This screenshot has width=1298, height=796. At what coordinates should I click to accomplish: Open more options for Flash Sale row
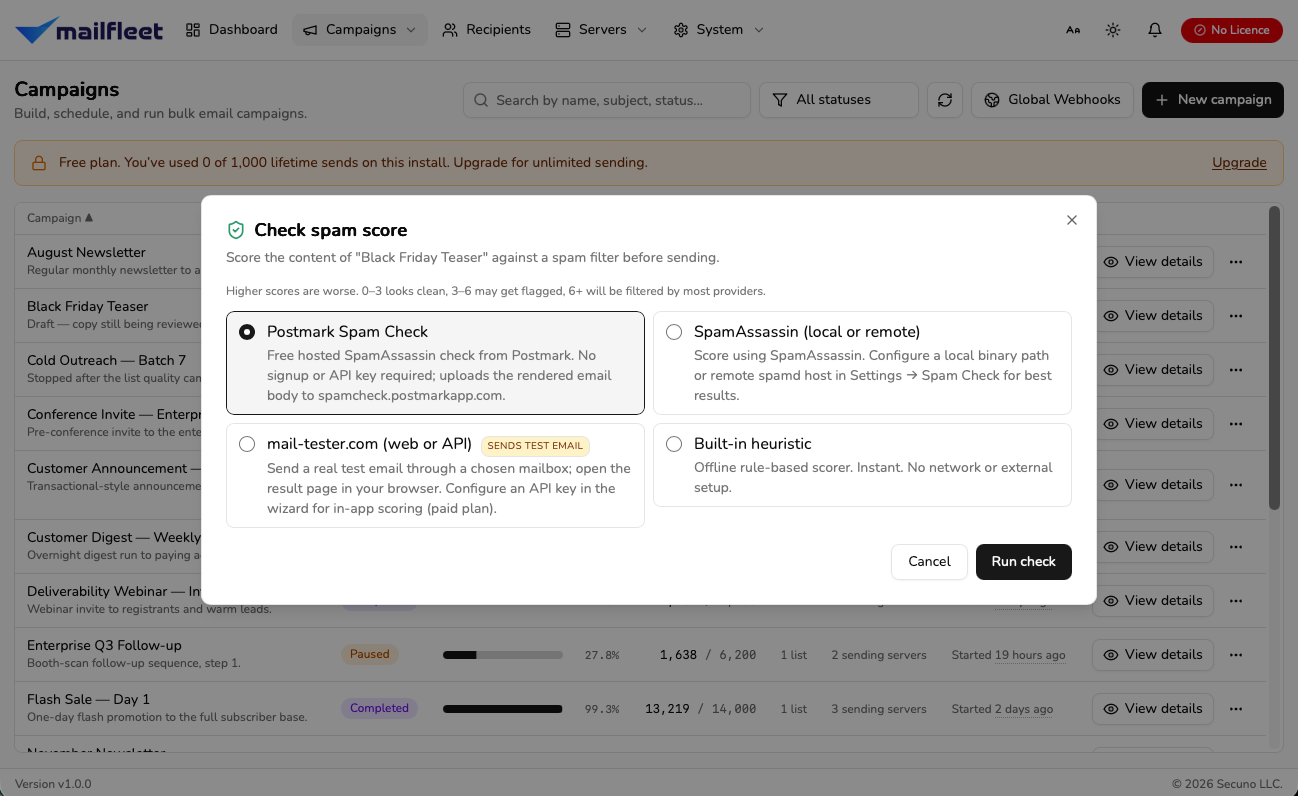point(1236,709)
